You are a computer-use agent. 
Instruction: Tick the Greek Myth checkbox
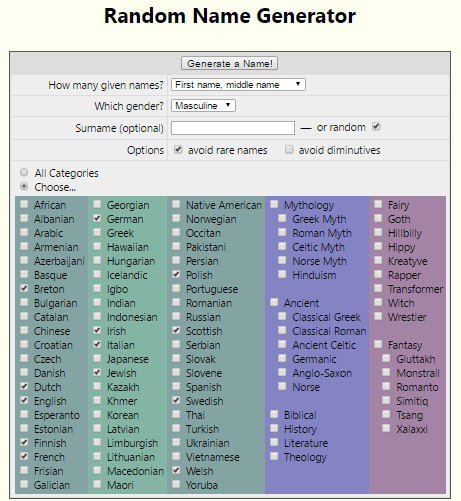click(282, 218)
